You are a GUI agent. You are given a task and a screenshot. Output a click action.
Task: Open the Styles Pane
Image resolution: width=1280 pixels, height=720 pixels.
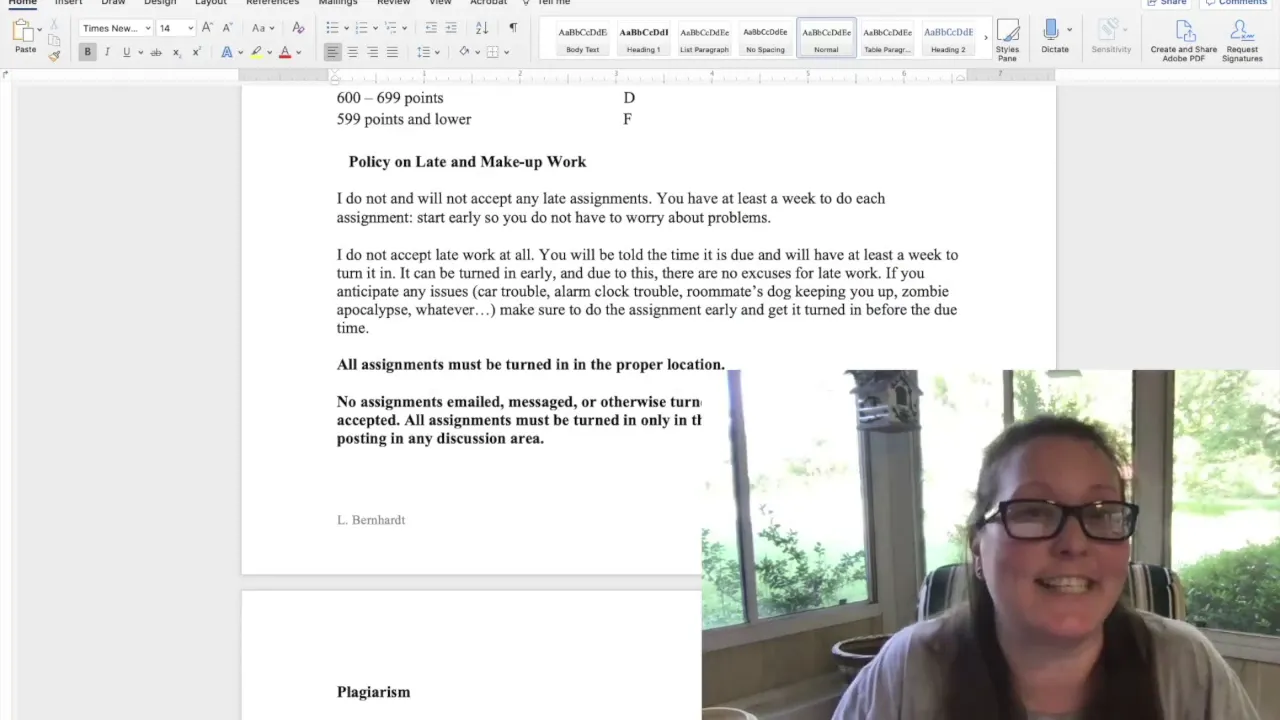point(1007,40)
